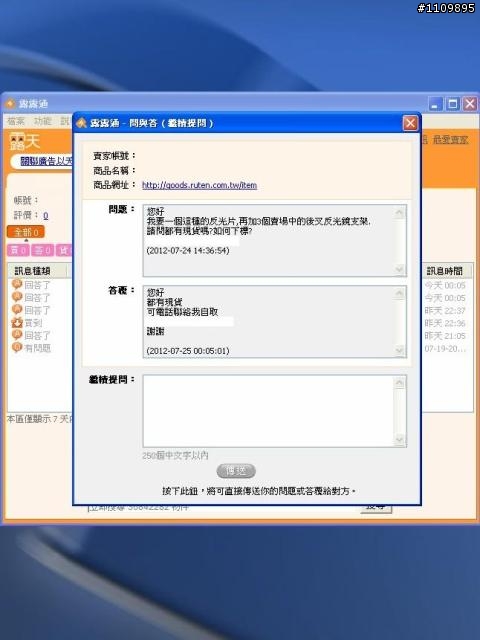Select the pink 答 0 tab

[x=42, y=250]
